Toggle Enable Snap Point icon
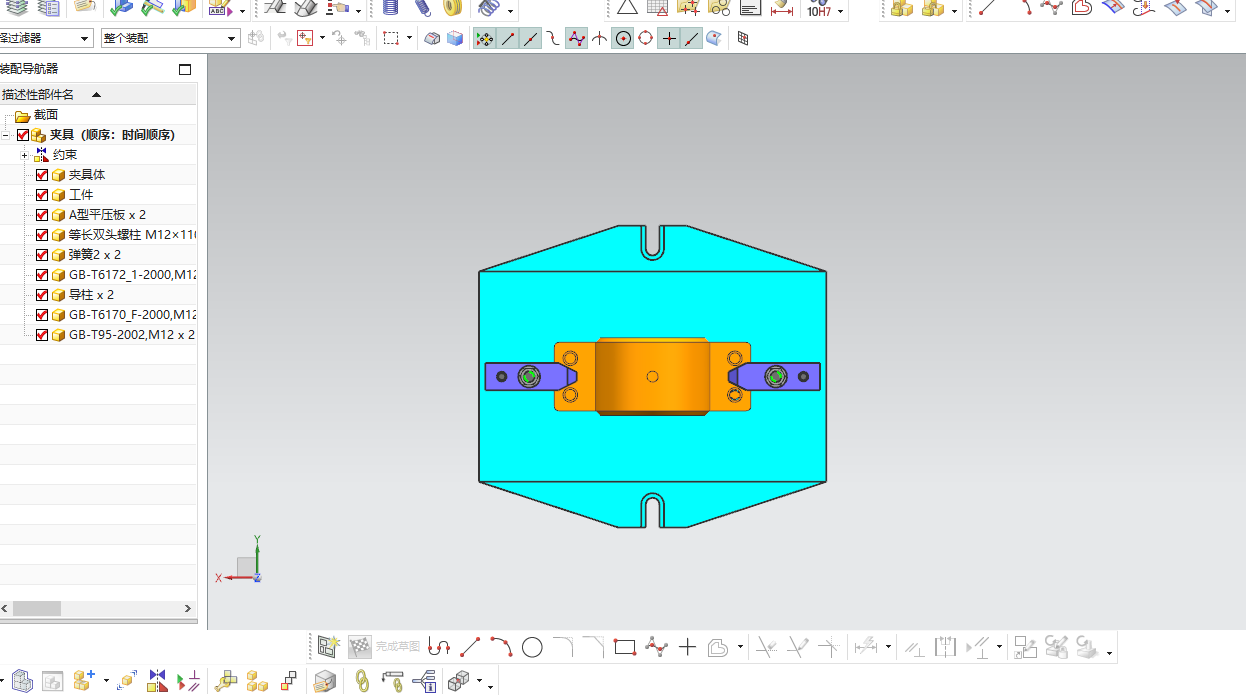The height and width of the screenshot is (695, 1246). [484, 39]
